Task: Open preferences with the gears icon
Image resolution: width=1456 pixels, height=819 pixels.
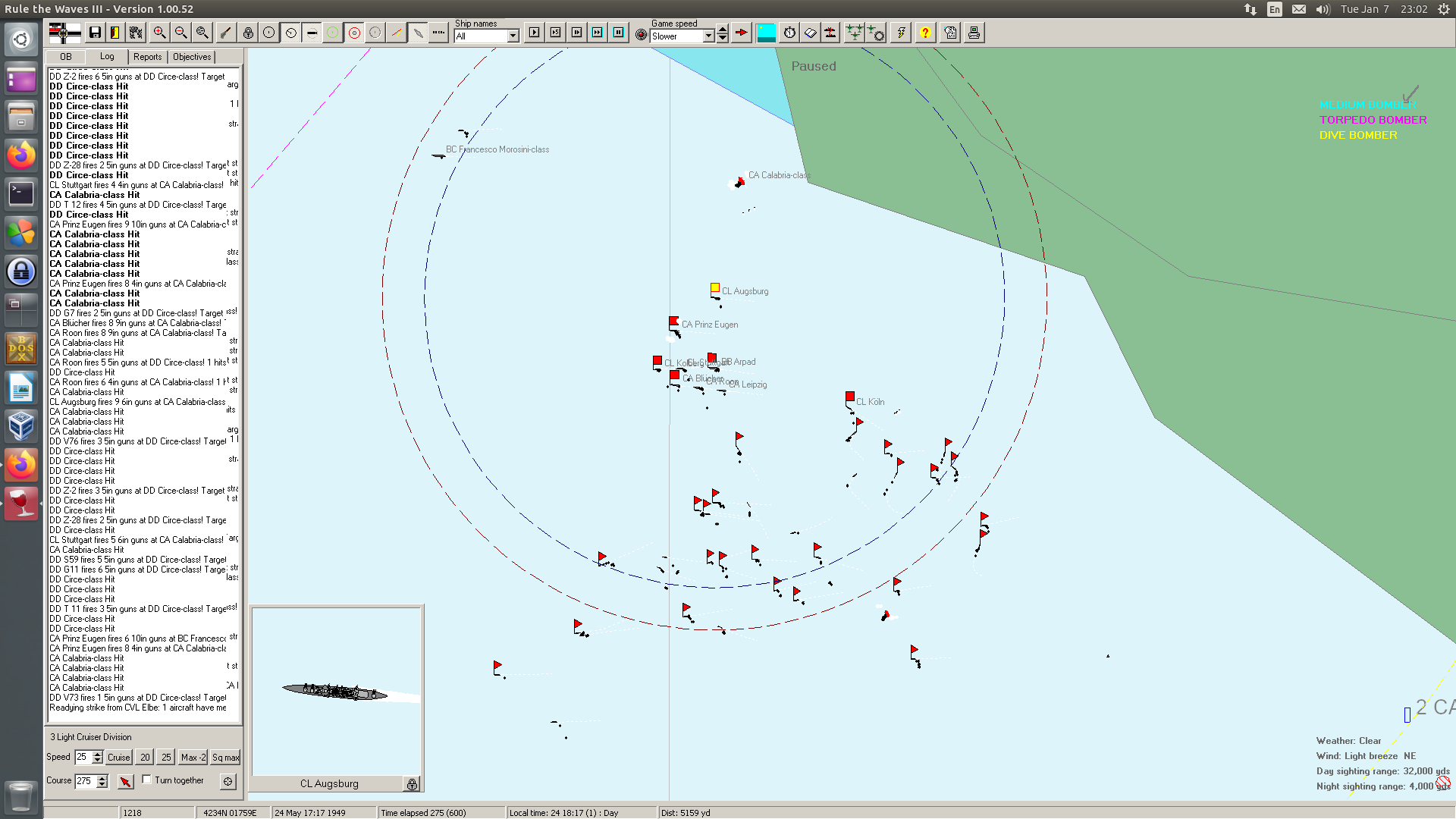Action: [136, 33]
